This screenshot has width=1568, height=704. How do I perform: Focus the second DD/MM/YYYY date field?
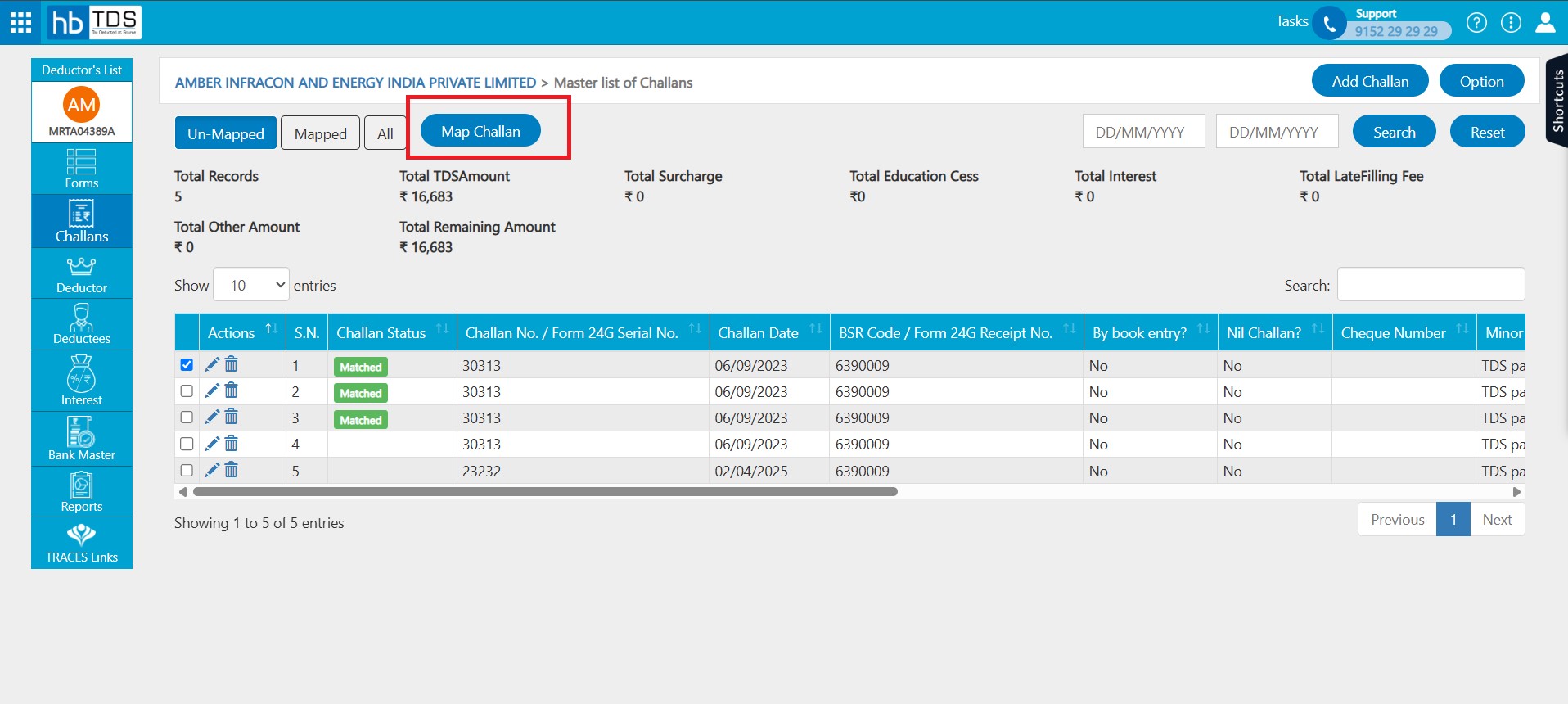tap(1277, 131)
